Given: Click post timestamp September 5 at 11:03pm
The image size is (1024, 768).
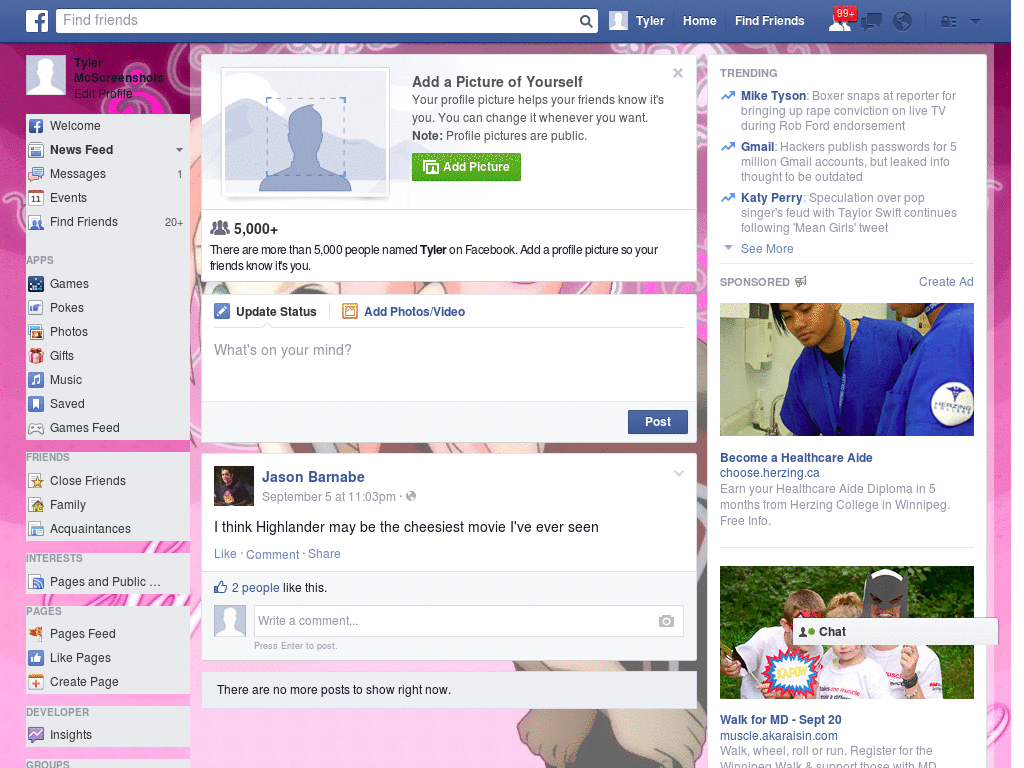Looking at the screenshot, I should (328, 497).
